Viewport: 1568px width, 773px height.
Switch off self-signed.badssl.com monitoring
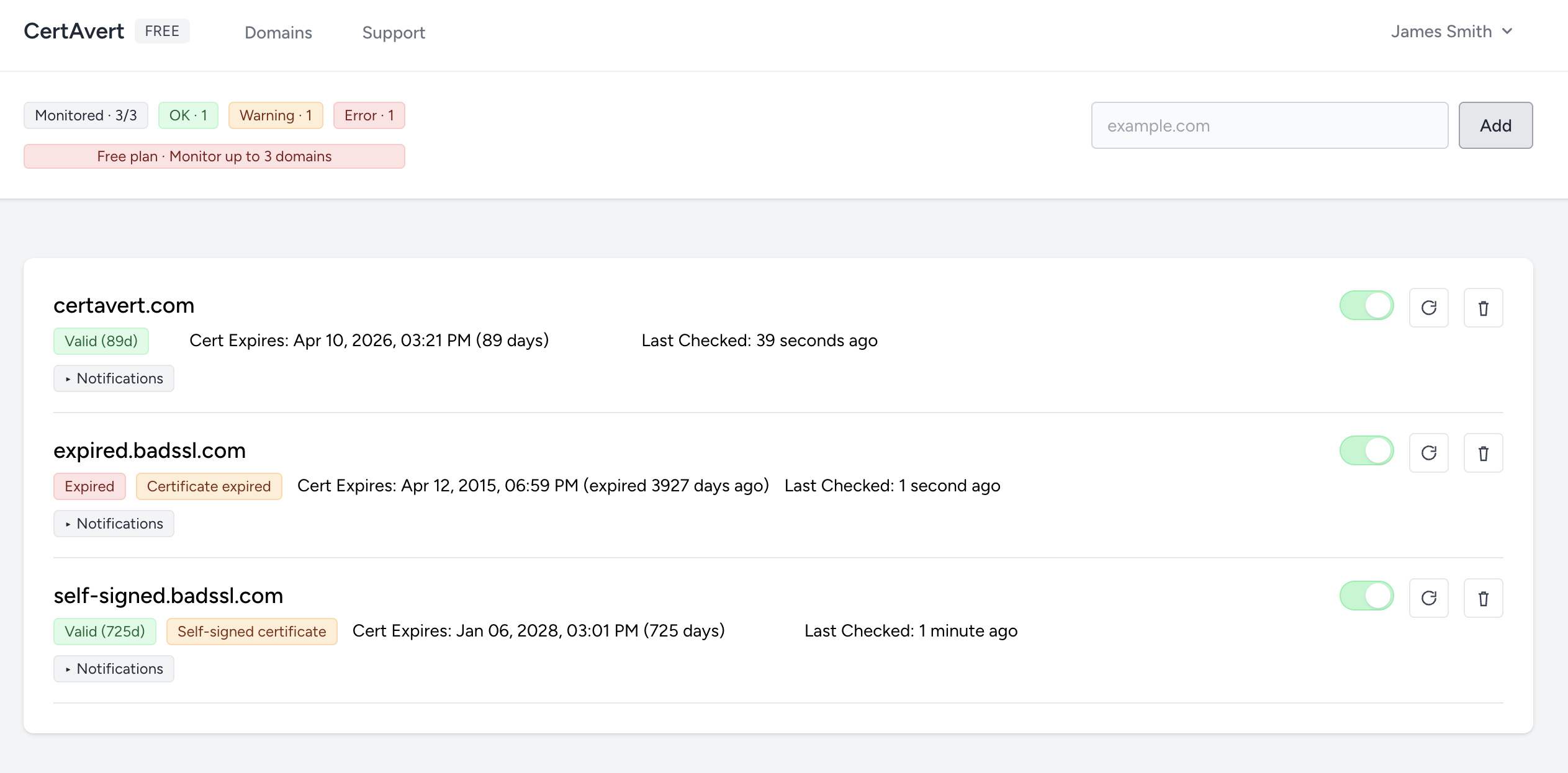coord(1366,596)
